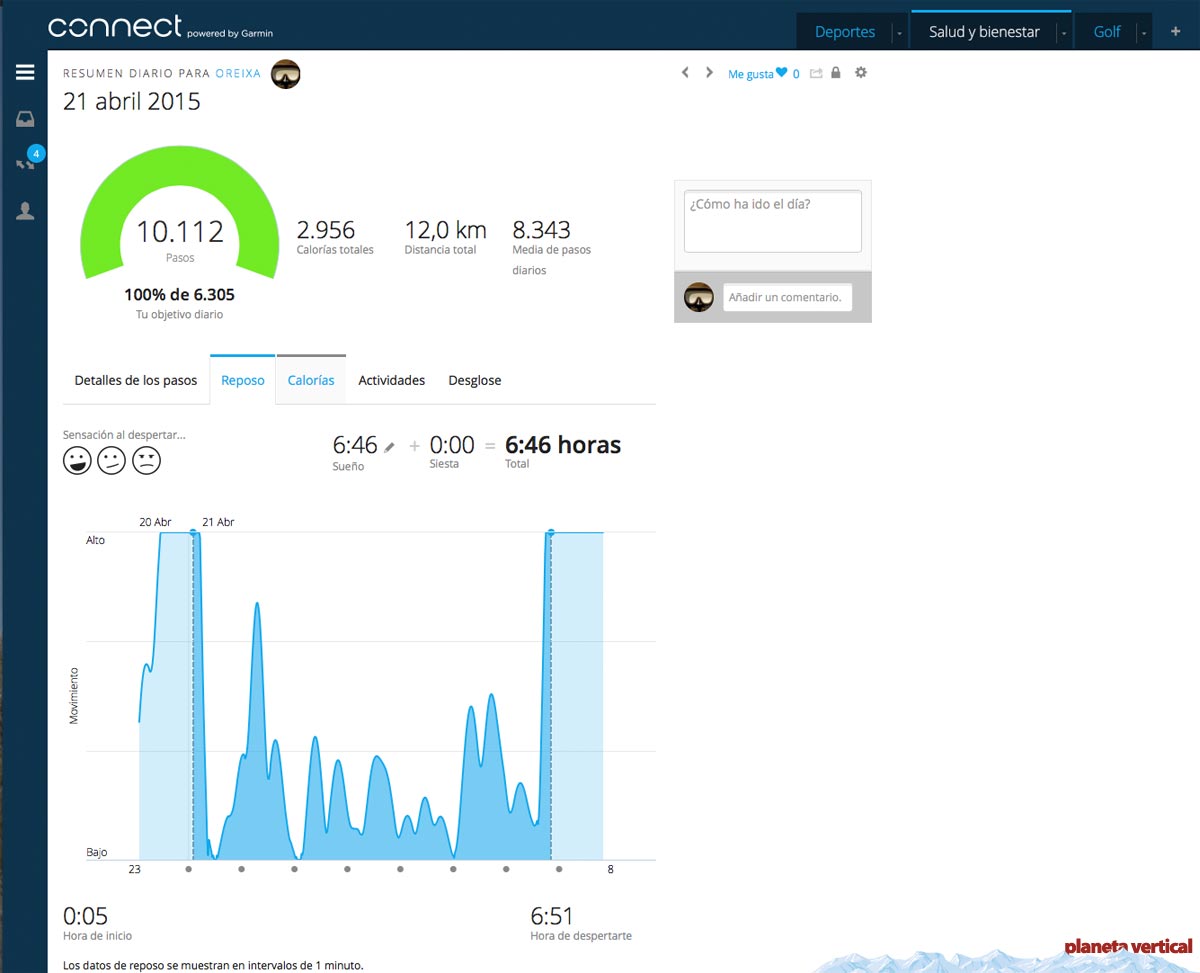Click the share icon beside Me gusta
Screen dimensions: 1200x973
point(816,73)
